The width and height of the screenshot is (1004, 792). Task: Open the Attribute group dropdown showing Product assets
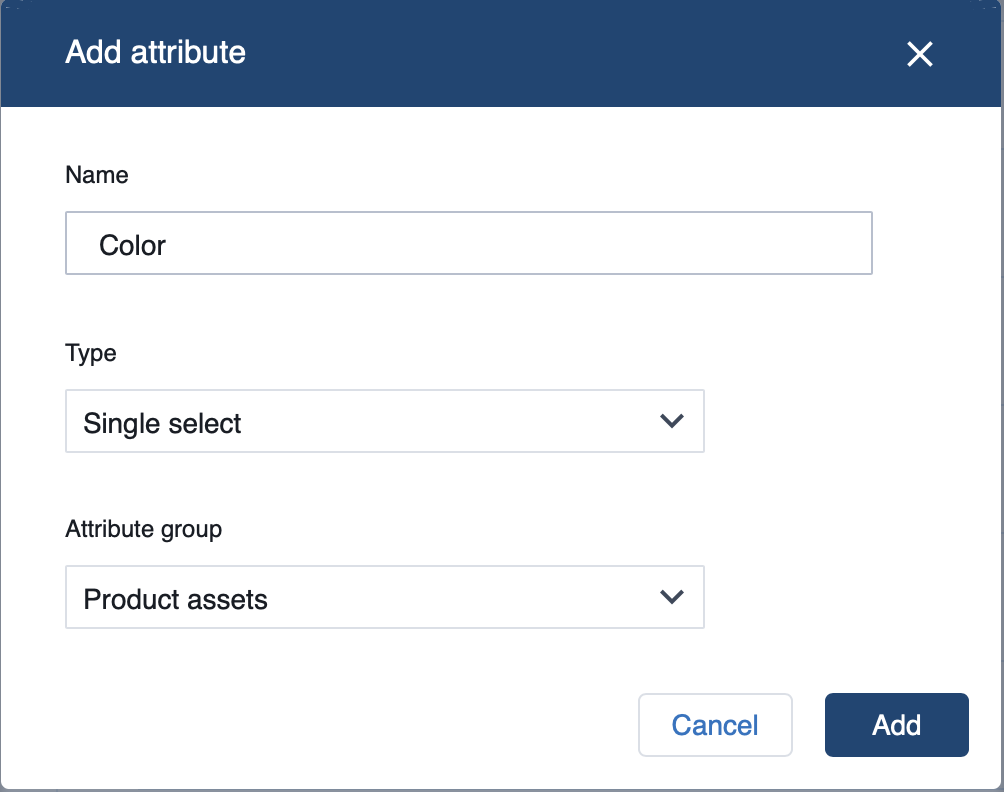tap(385, 597)
